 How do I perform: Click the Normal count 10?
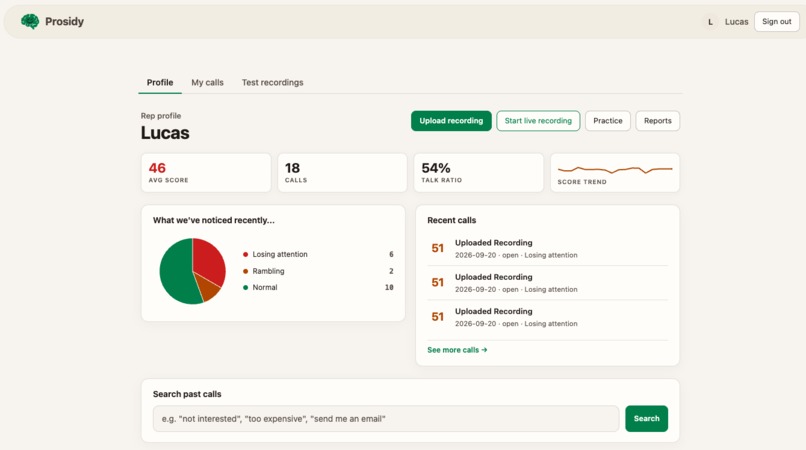tap(389, 287)
